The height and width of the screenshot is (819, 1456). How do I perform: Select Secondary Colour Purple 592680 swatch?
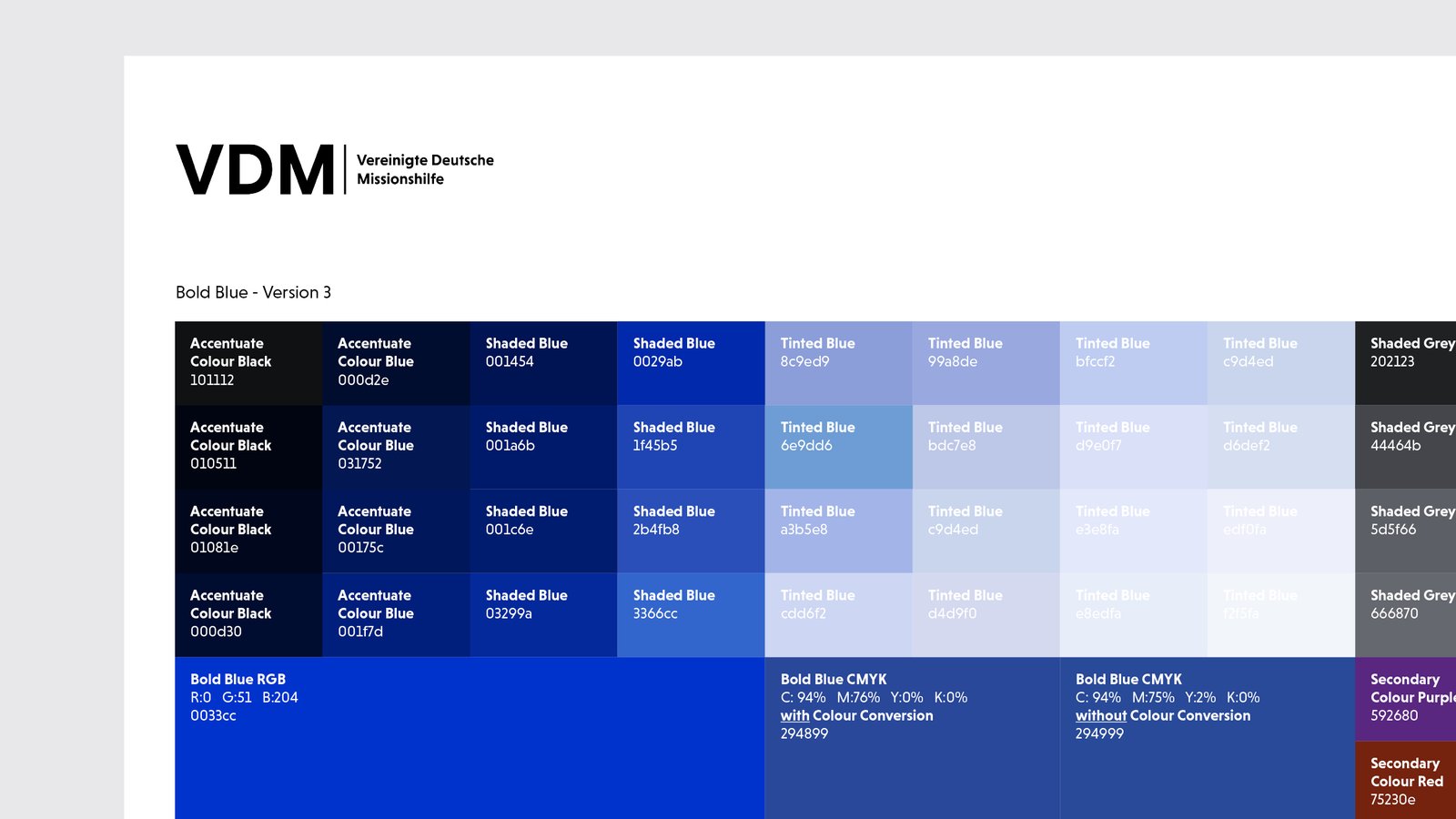tap(1405, 699)
